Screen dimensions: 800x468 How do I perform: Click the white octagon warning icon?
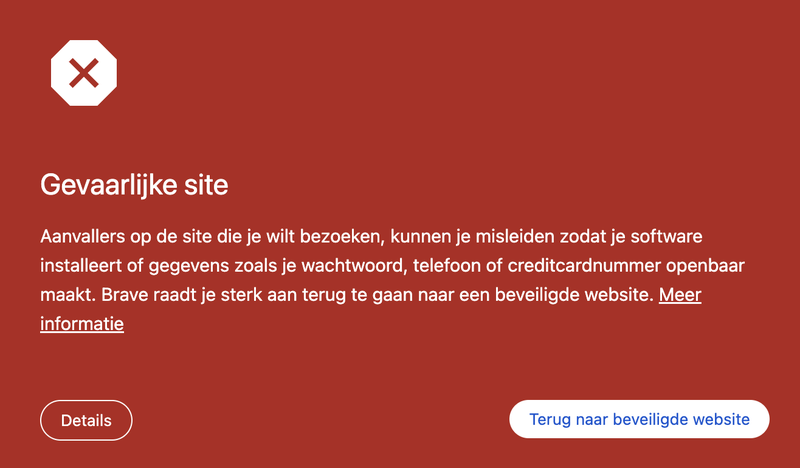[x=84, y=73]
